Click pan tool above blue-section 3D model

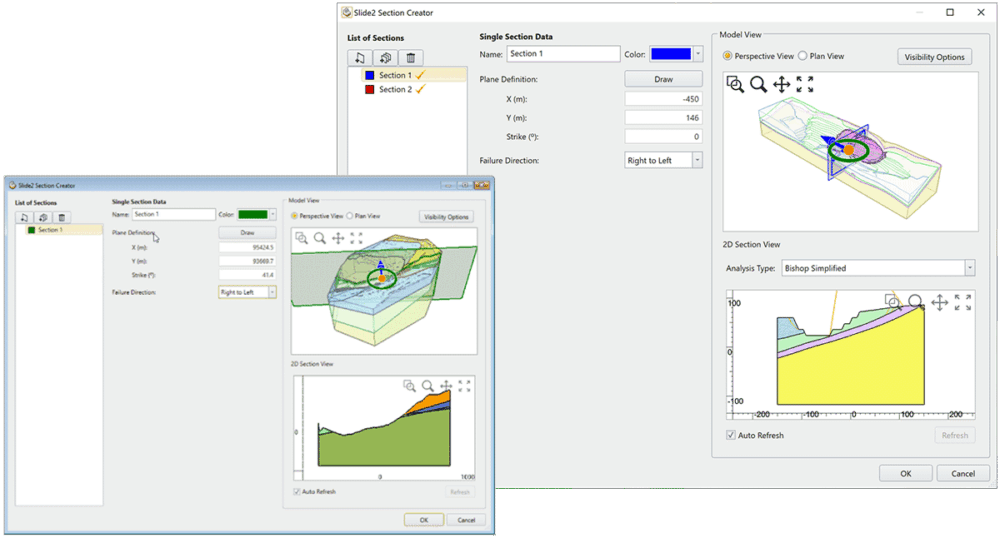pyautogui.click(x=782, y=85)
